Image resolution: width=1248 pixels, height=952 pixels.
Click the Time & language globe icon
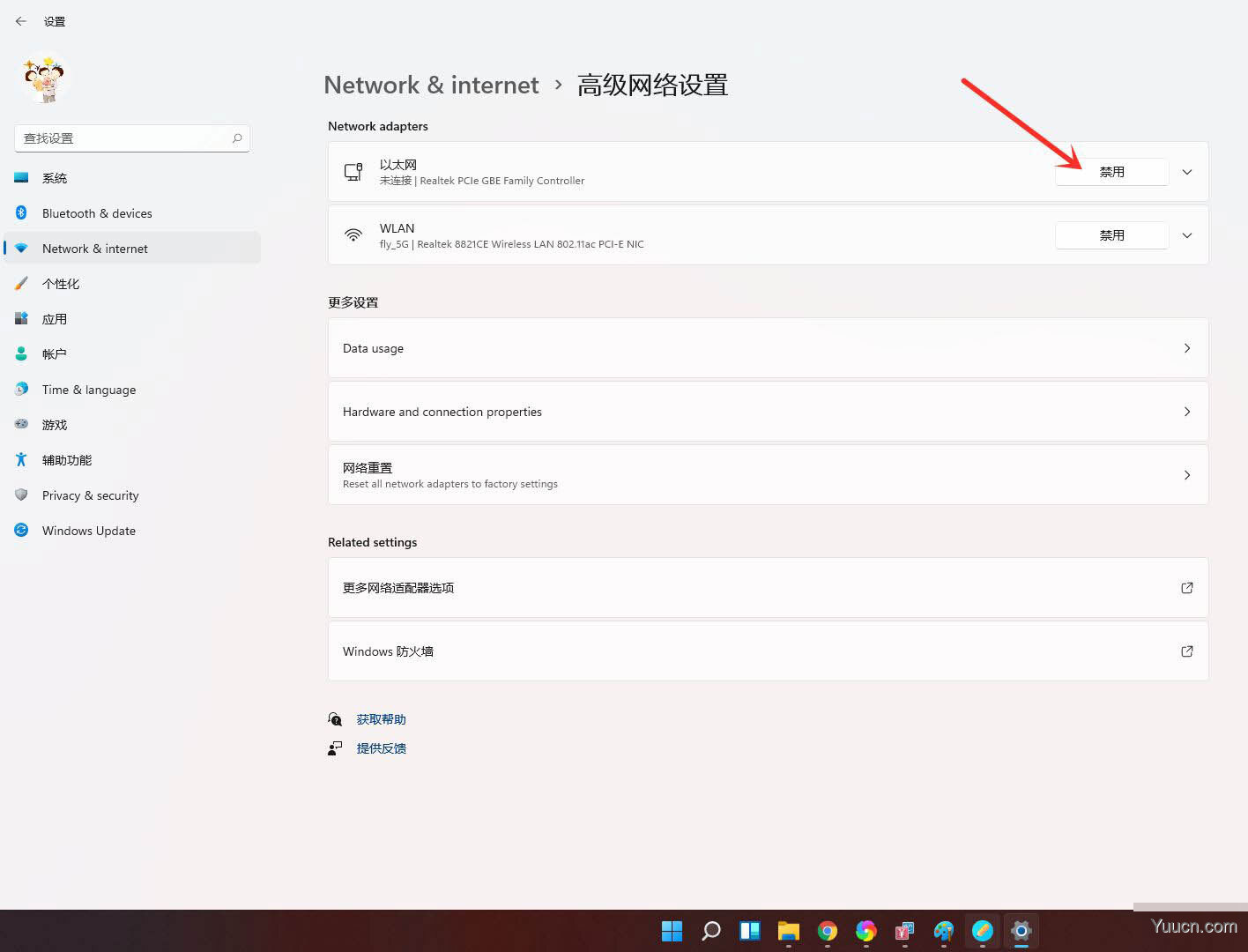(21, 389)
